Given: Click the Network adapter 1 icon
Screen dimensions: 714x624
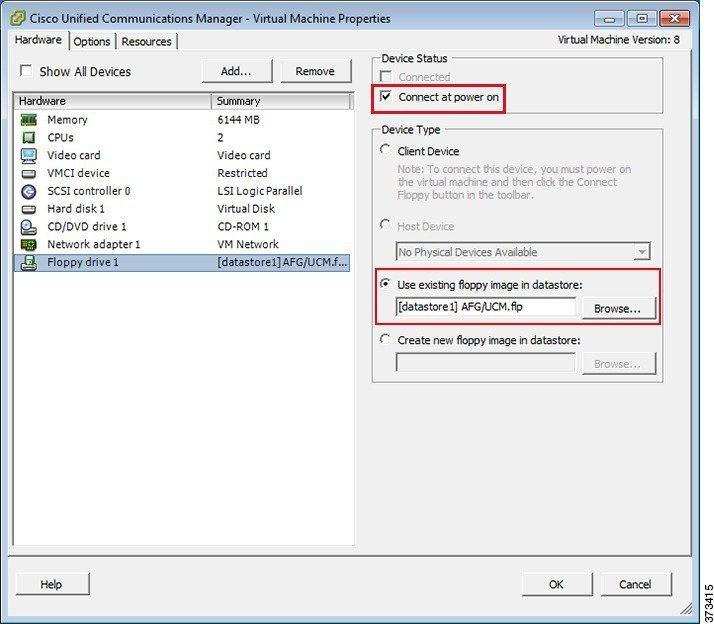Looking at the screenshot, I should pyautogui.click(x=29, y=245).
